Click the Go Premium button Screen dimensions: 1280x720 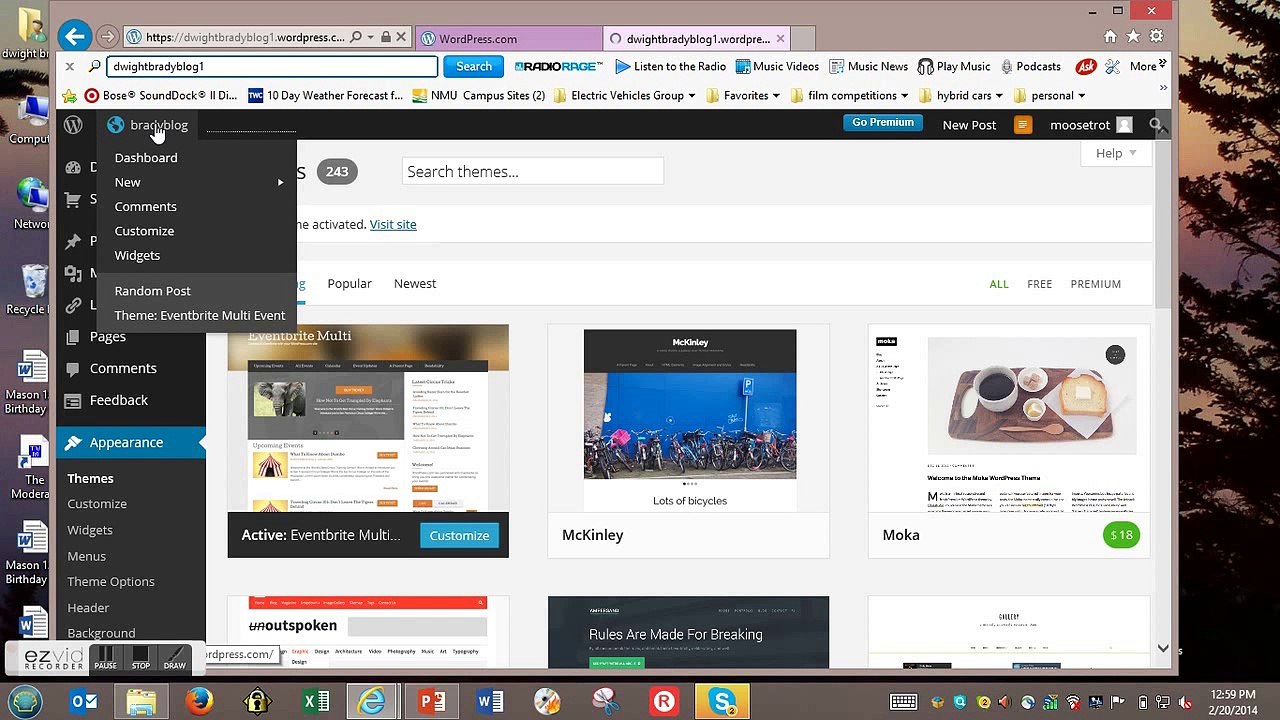pos(882,123)
